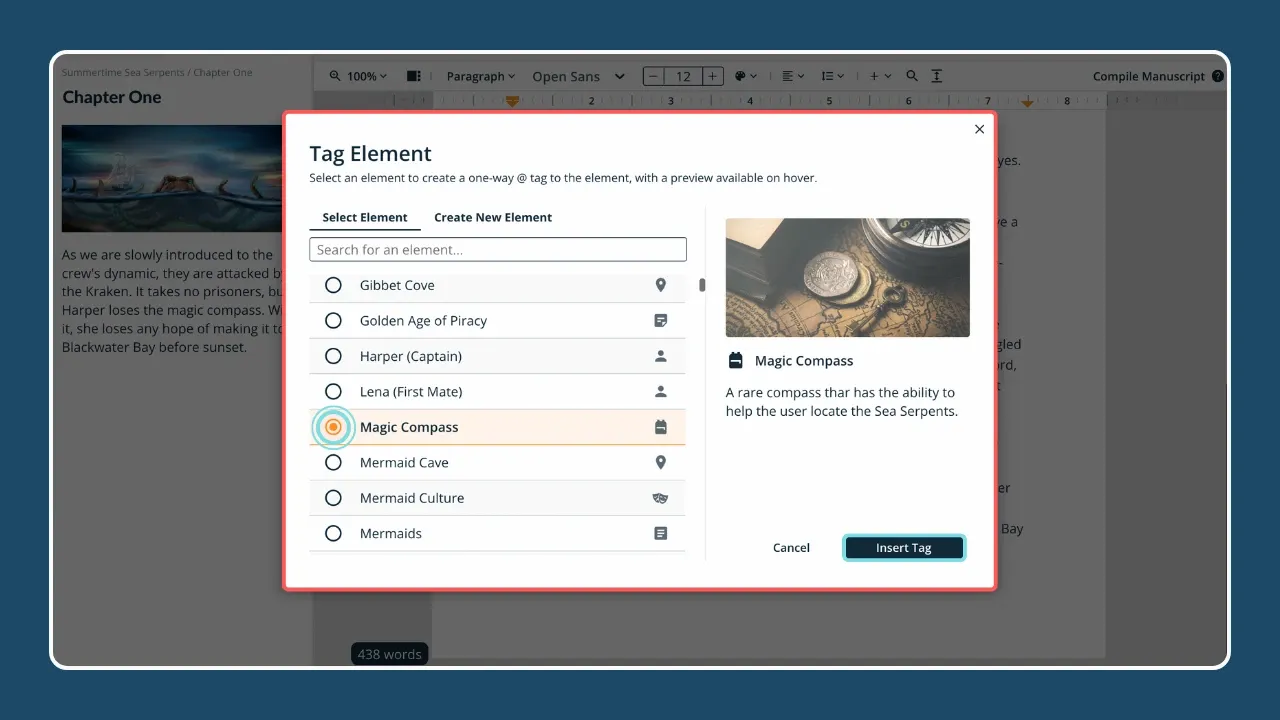Click the masks icon beside Mermaid Culture

coord(660,497)
